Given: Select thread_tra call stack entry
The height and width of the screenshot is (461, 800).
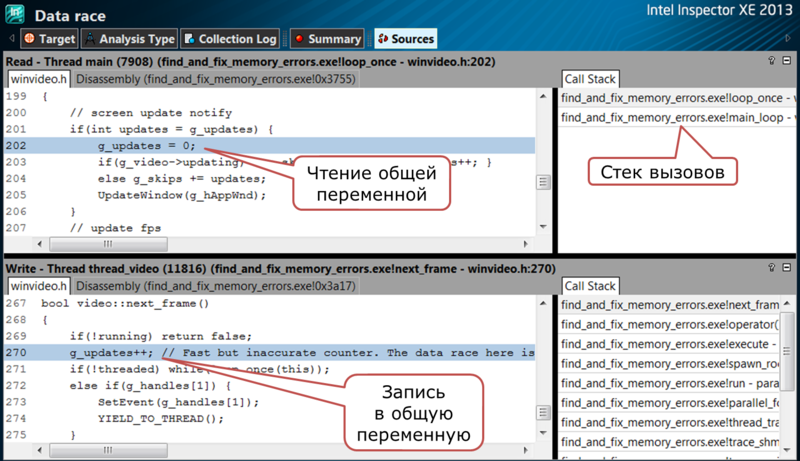Looking at the screenshot, I should point(669,422).
